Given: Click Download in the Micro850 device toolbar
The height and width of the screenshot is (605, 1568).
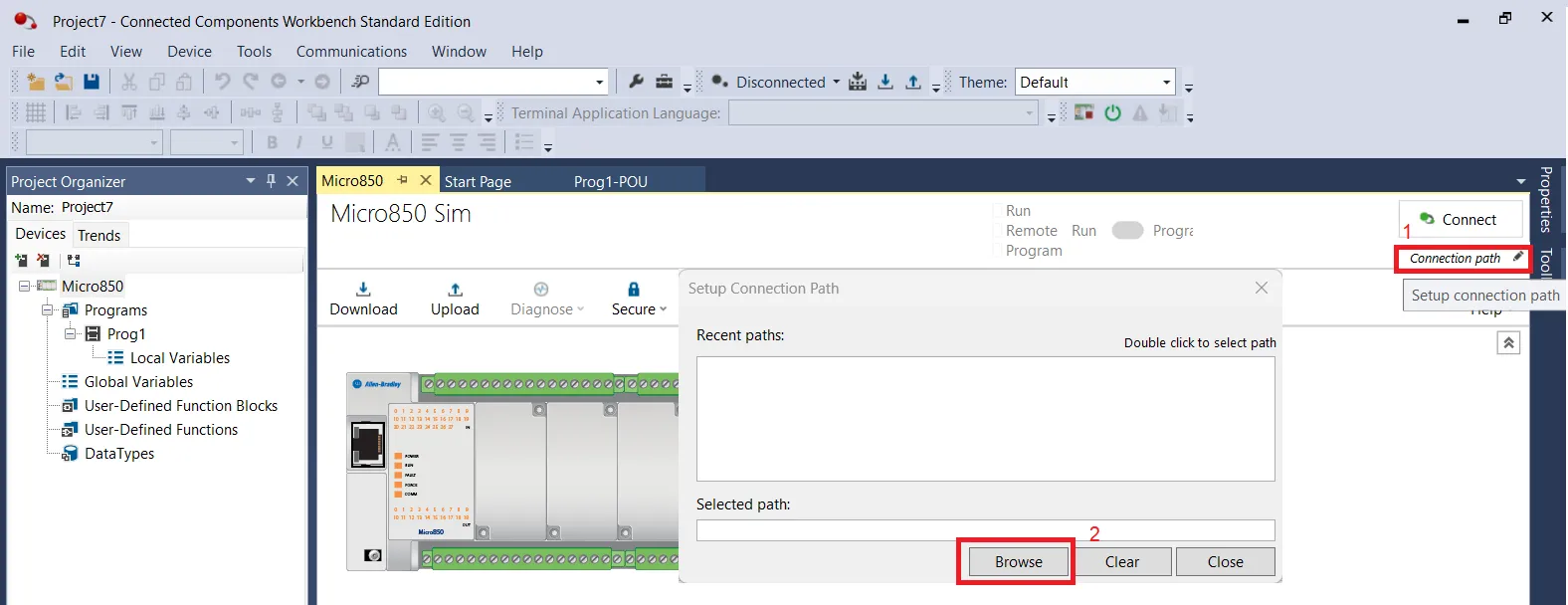Looking at the screenshot, I should click(x=363, y=300).
